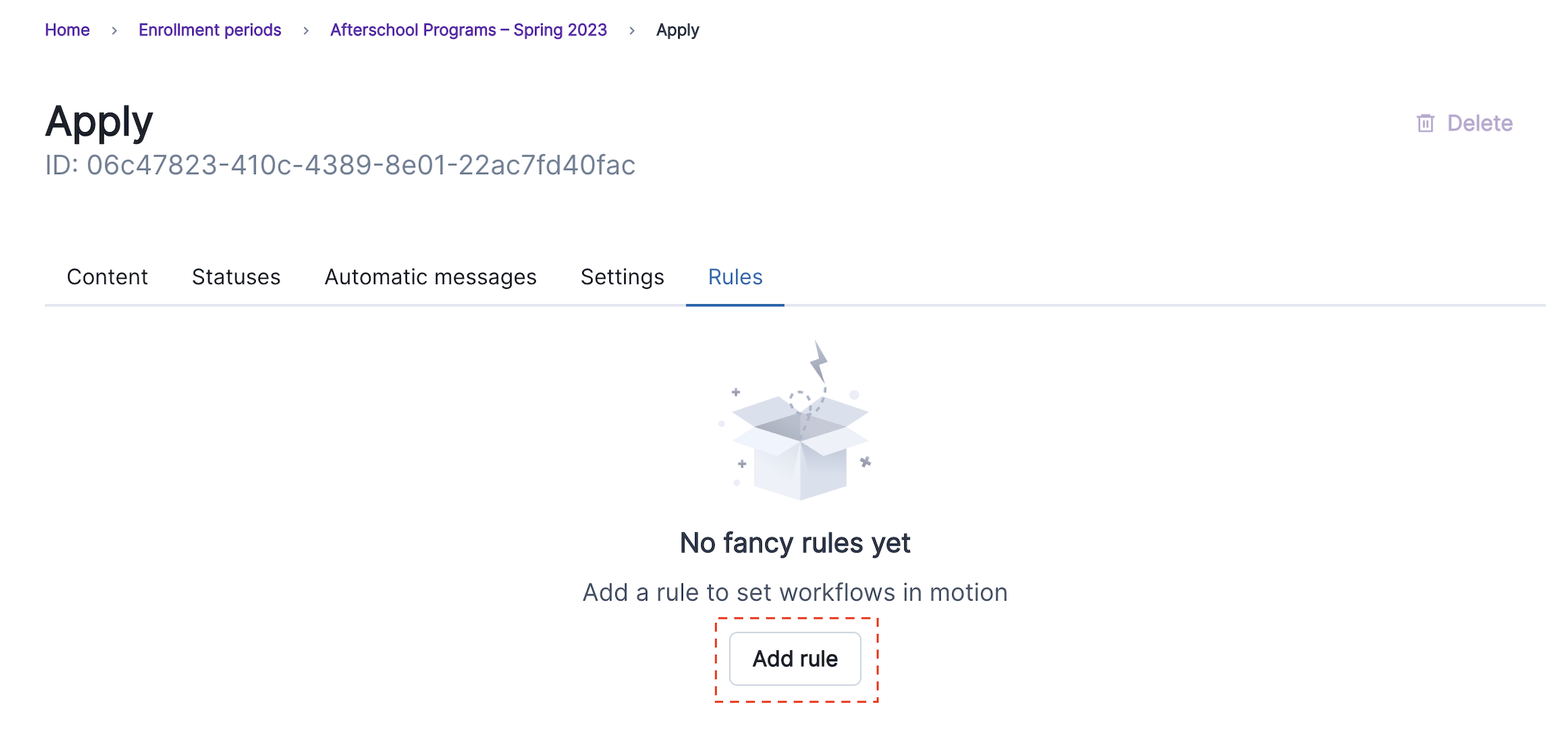
Task: Open the Enrollment periods breadcrumb link
Action: coord(209,30)
